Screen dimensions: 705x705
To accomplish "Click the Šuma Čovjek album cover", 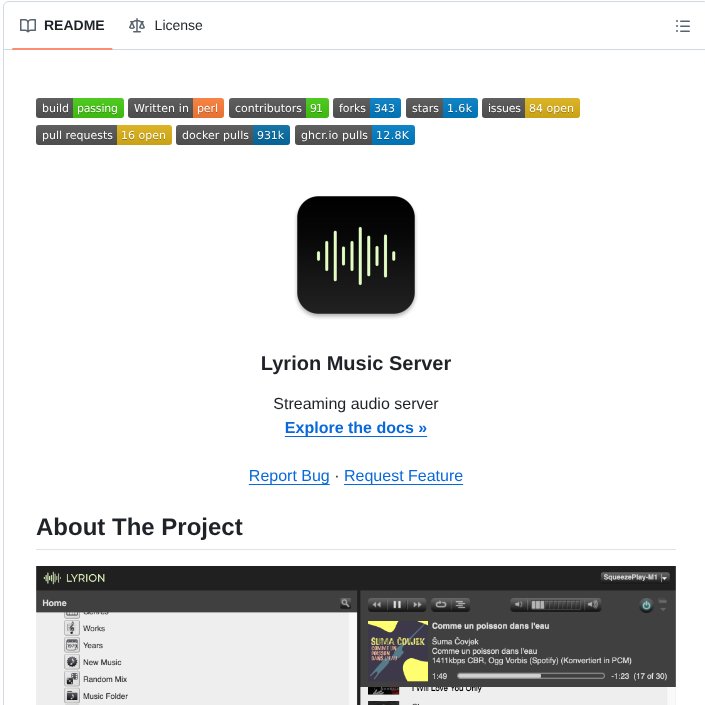I will click(x=398, y=651).
